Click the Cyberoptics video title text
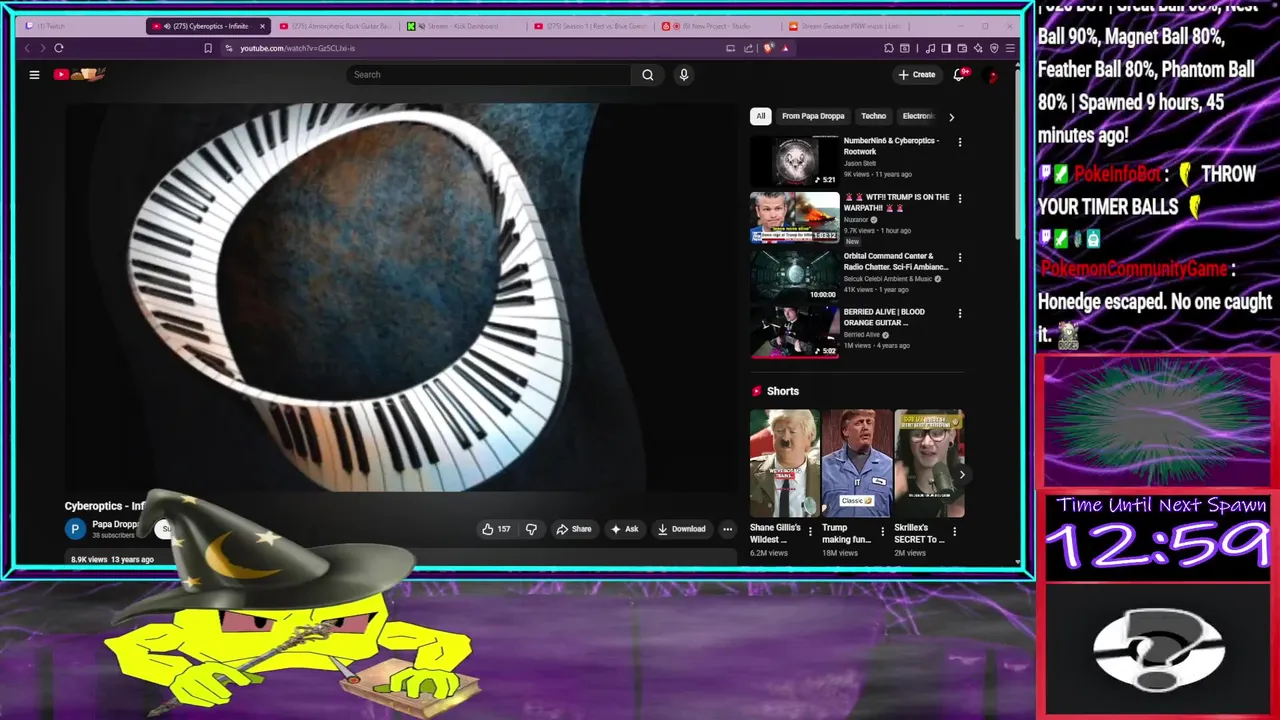Image resolution: width=1280 pixels, height=720 pixels. click(105, 506)
